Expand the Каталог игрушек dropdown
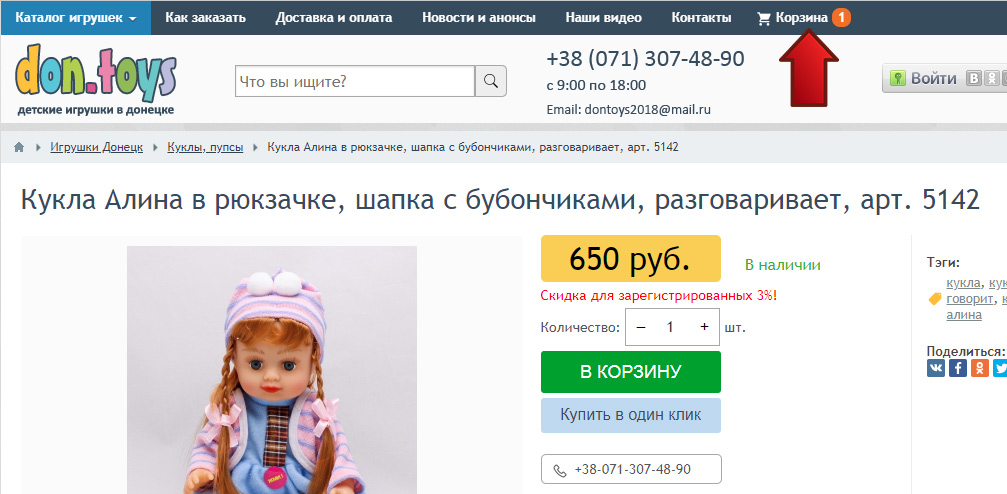The height and width of the screenshot is (494, 1007). tap(76, 17)
